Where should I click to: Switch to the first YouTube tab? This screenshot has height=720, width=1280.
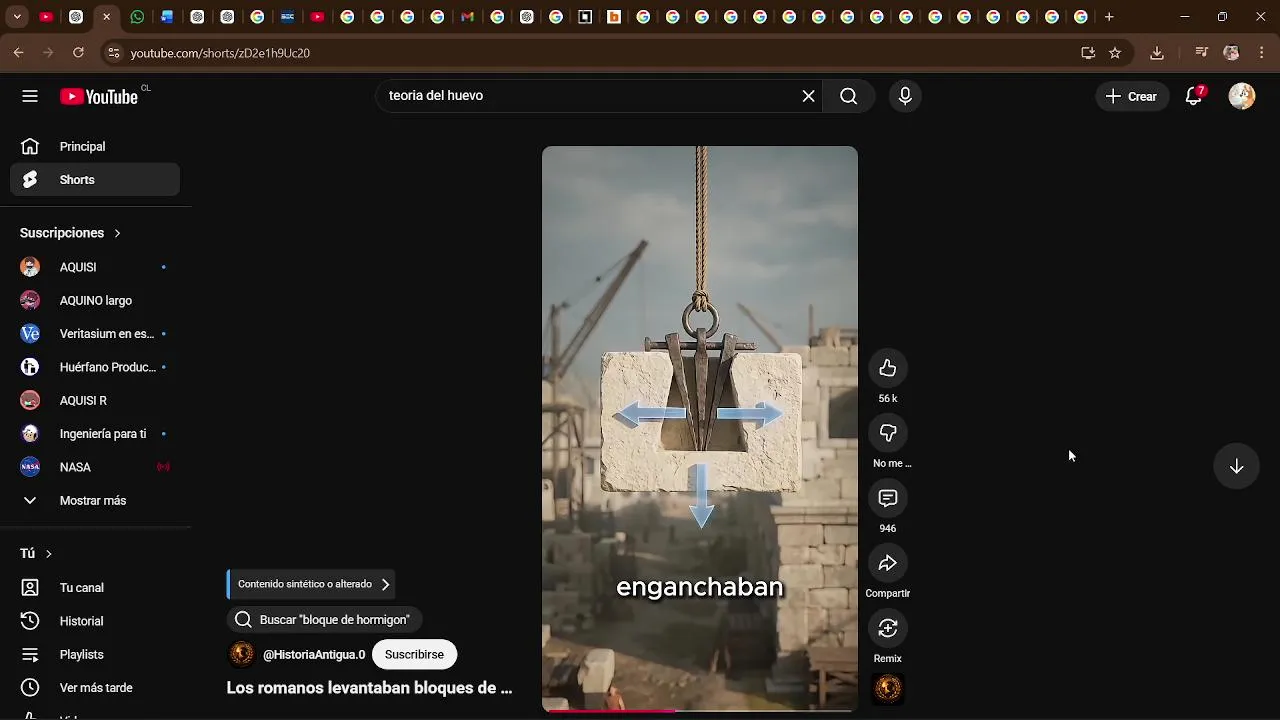click(x=46, y=17)
